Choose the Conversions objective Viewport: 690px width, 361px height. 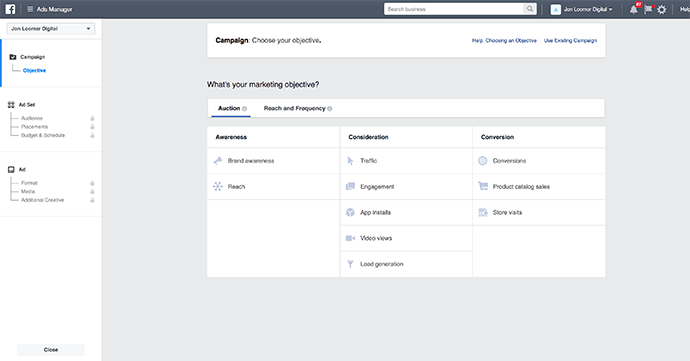pos(539,161)
